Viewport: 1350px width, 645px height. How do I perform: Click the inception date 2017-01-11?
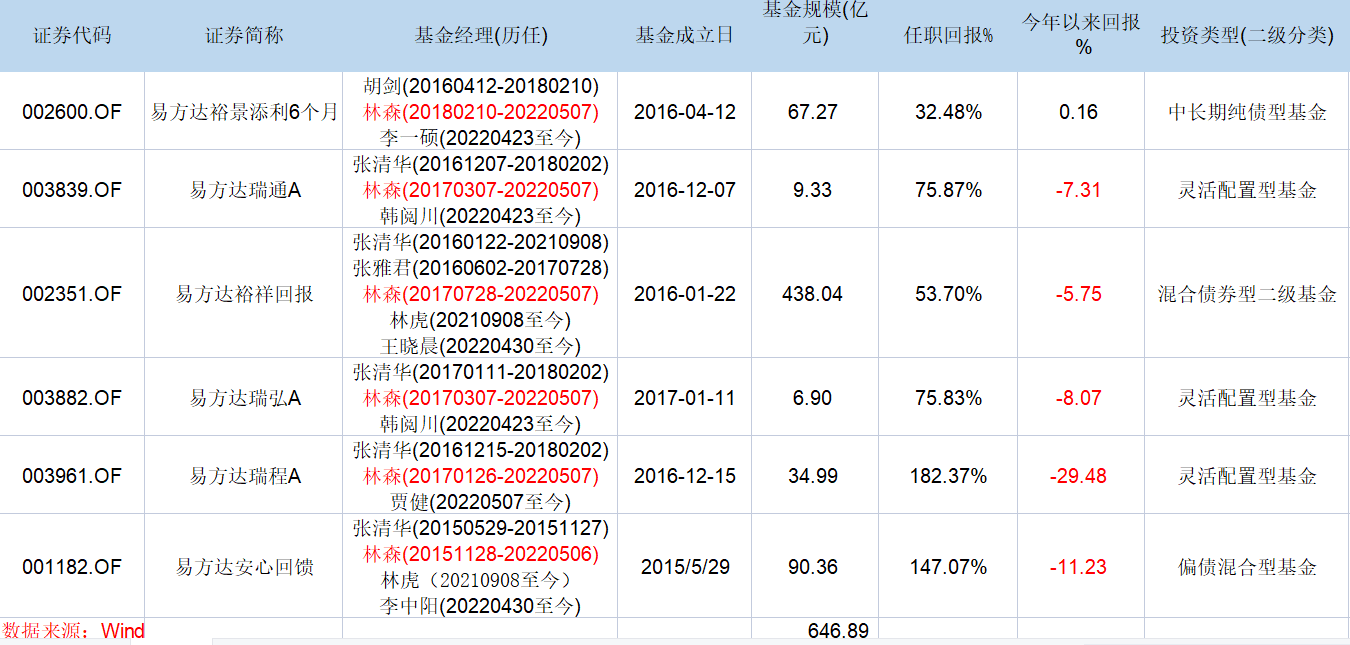[684, 398]
